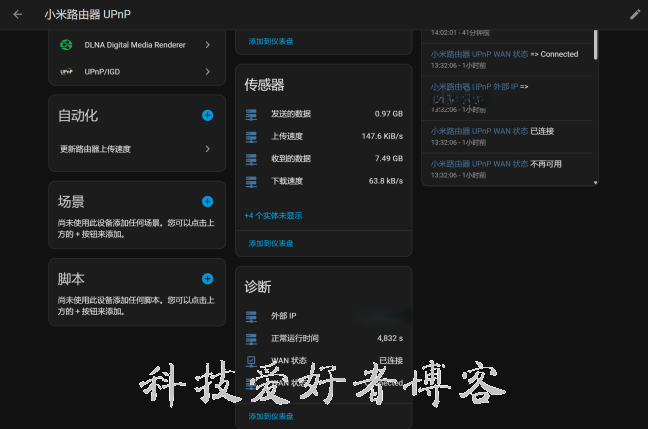This screenshot has width=648, height=429.
Task: Show the +4 个实体未显示 hidden entities
Action: tap(273, 215)
